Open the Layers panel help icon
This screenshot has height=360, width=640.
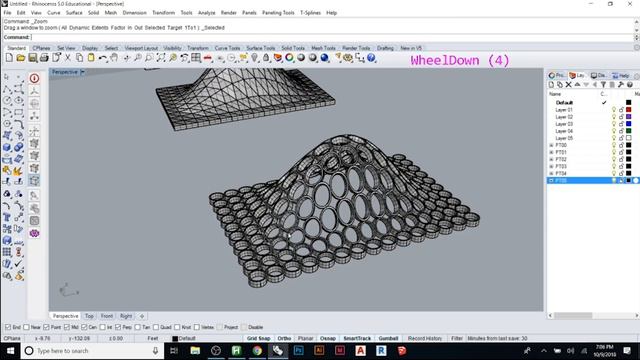click(630, 84)
